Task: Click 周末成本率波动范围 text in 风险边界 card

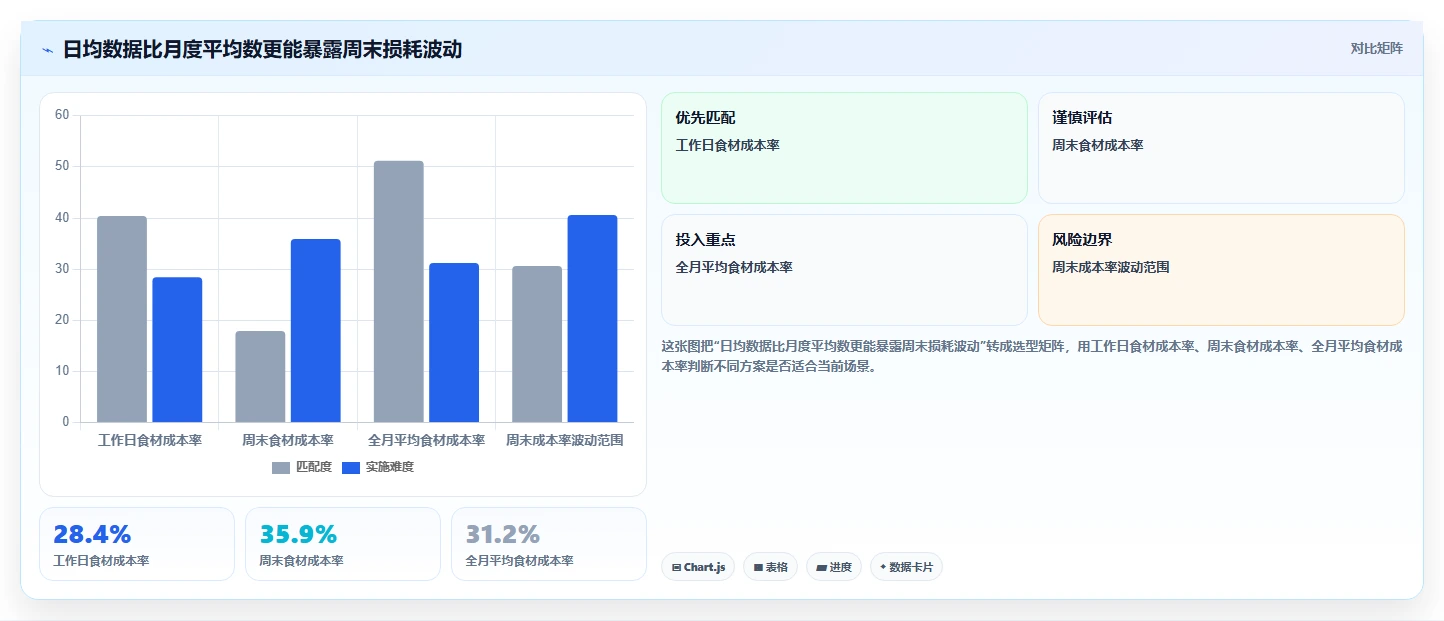Action: (1111, 267)
